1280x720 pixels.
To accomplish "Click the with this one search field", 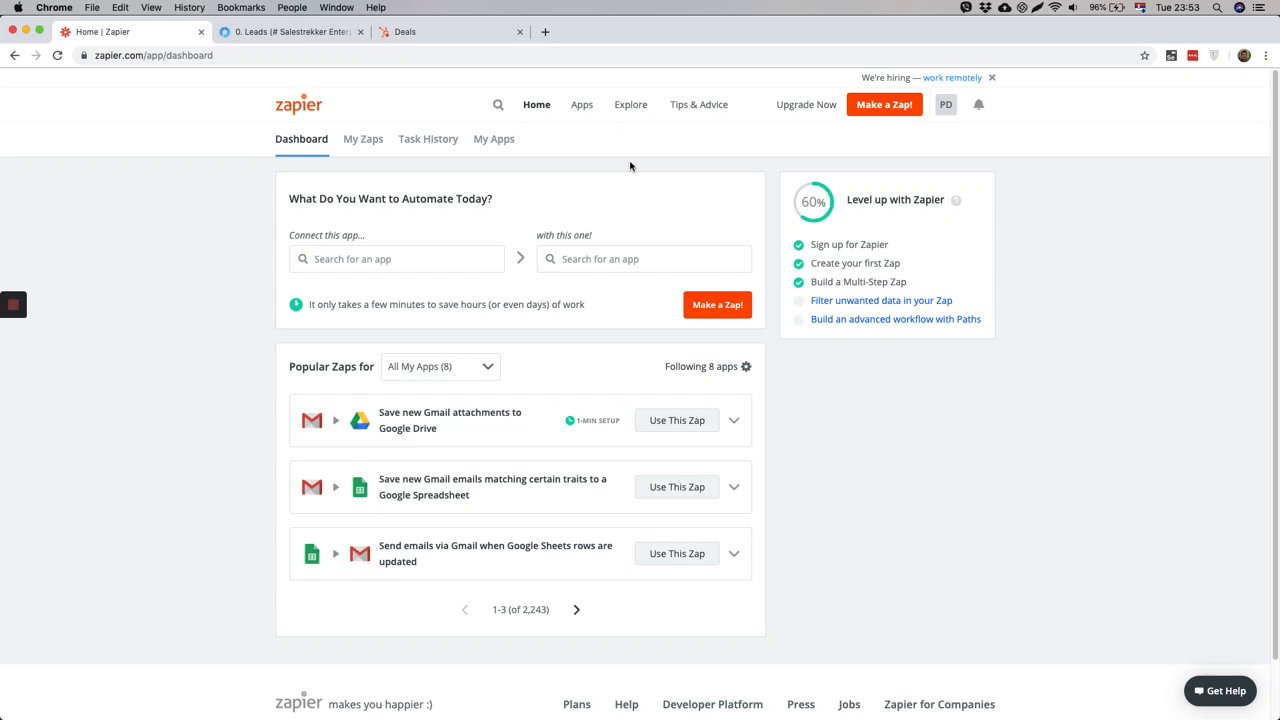I will pyautogui.click(x=644, y=259).
